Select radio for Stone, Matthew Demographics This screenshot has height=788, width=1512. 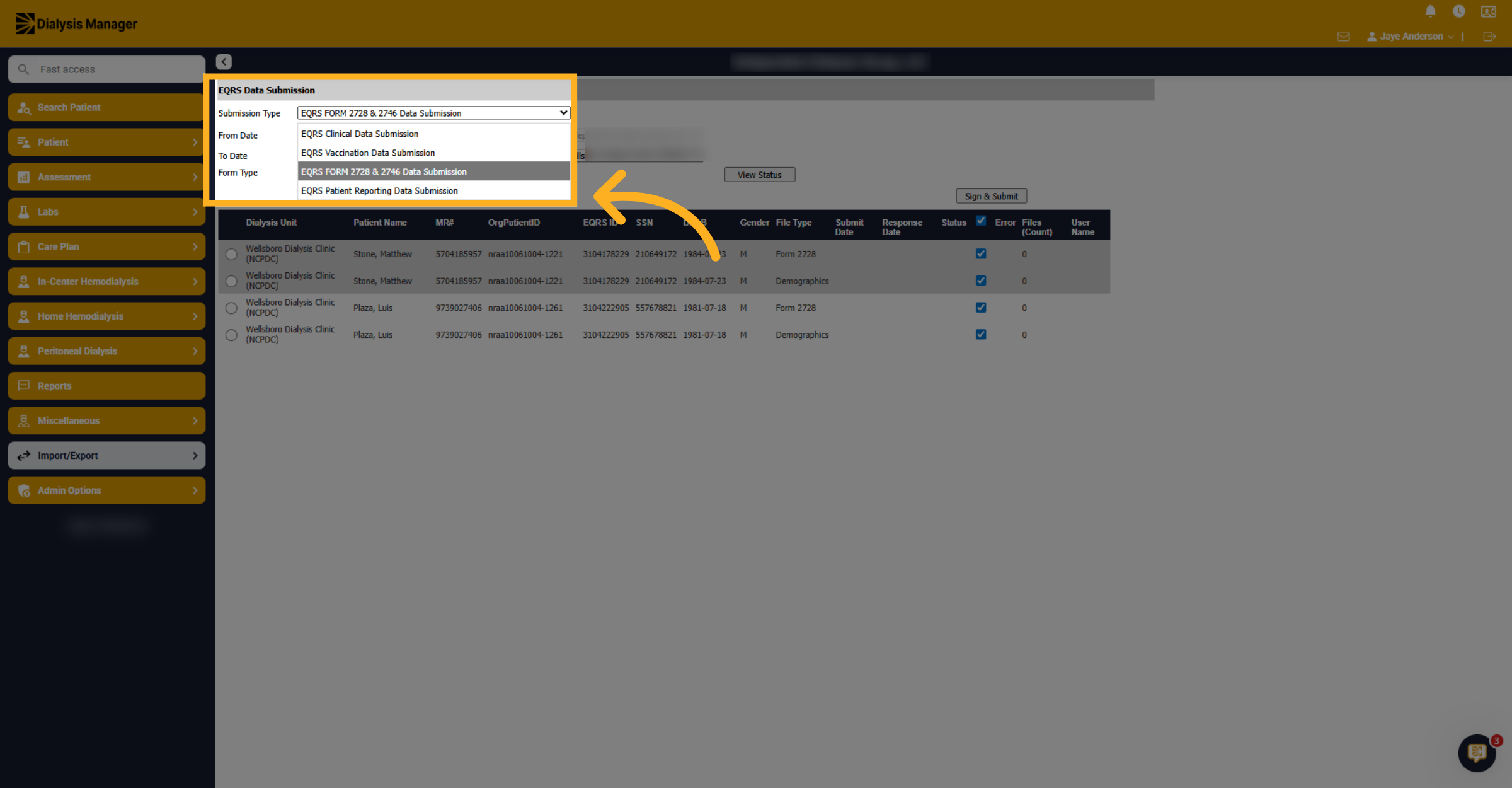click(x=231, y=281)
